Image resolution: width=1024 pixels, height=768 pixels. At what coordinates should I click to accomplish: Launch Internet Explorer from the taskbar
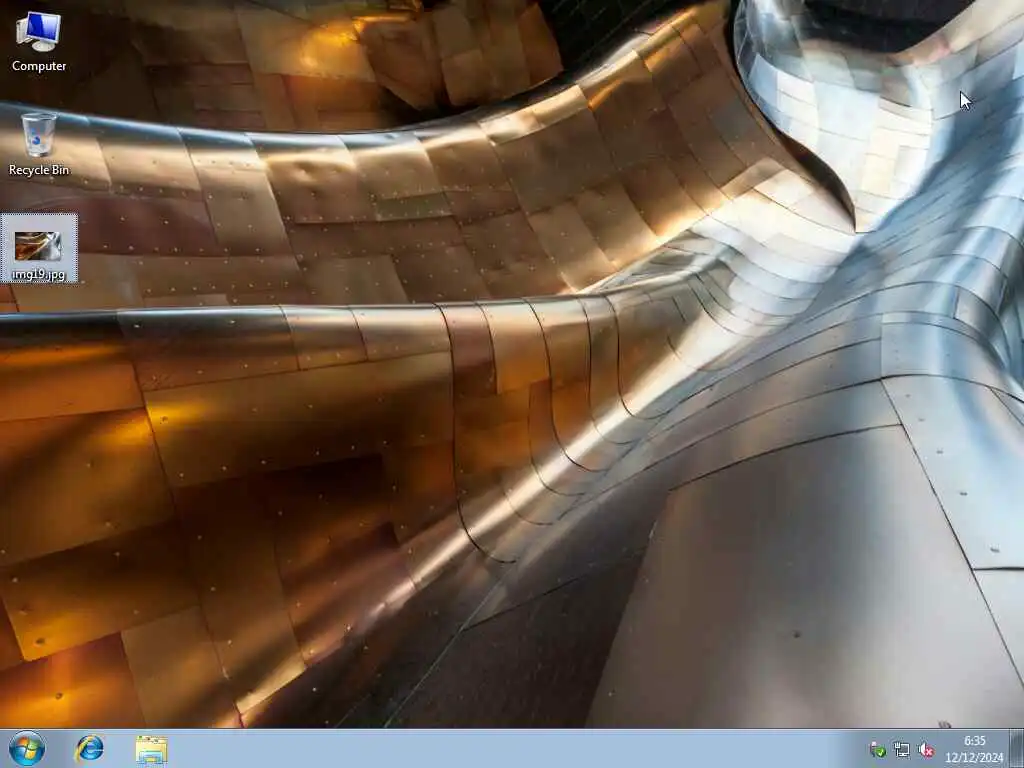pyautogui.click(x=89, y=749)
